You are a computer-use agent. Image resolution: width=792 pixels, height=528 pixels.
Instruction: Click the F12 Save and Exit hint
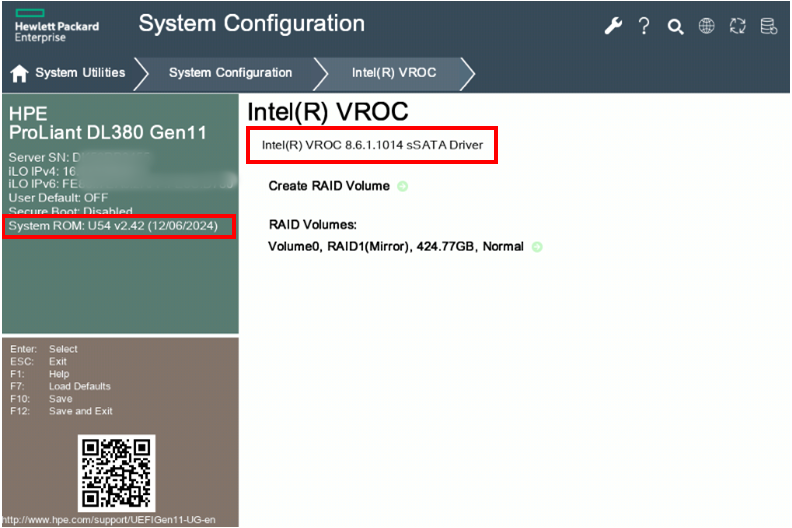coord(61,411)
